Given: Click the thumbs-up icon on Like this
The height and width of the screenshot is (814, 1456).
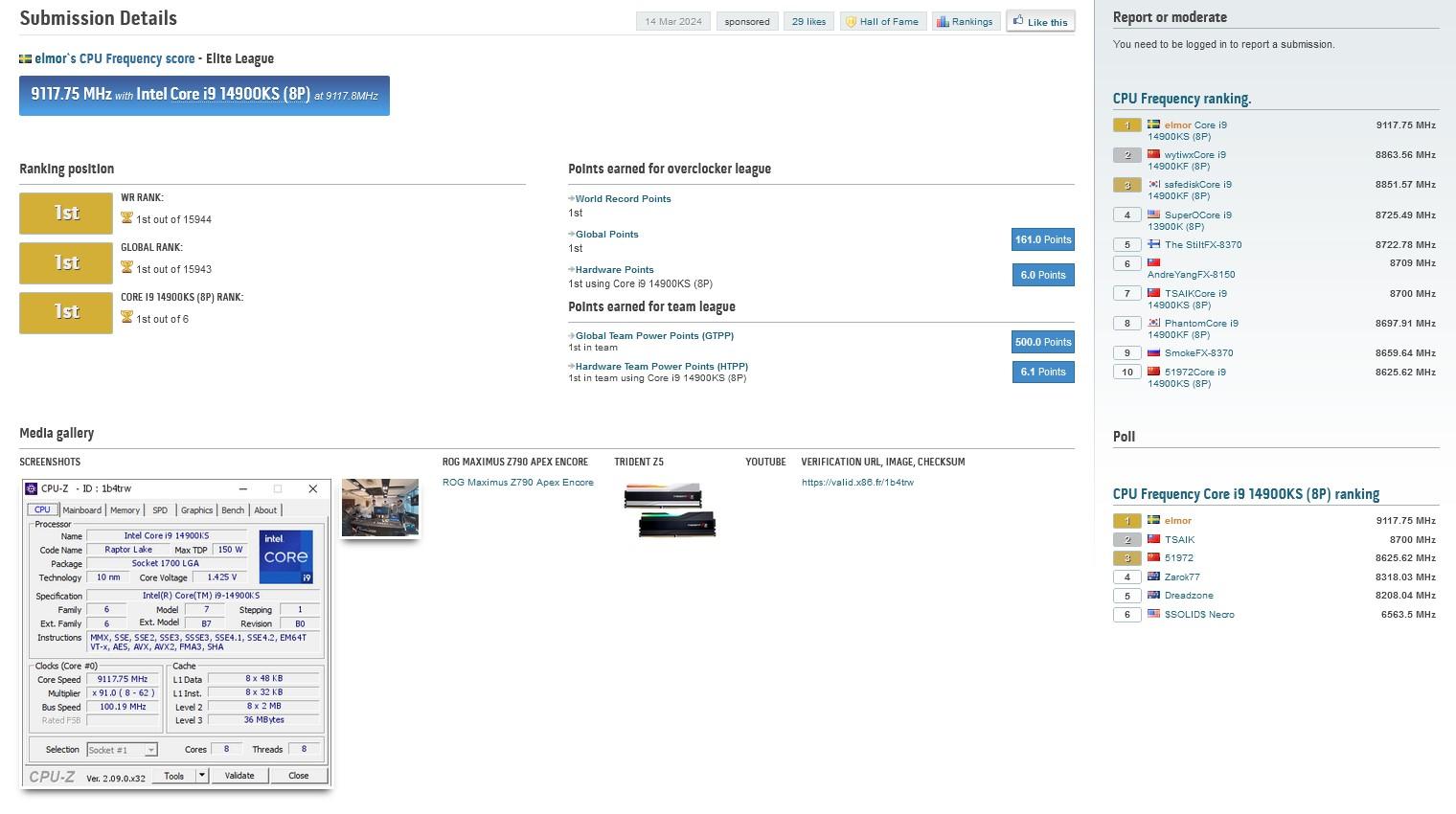Looking at the screenshot, I should 1018,20.
